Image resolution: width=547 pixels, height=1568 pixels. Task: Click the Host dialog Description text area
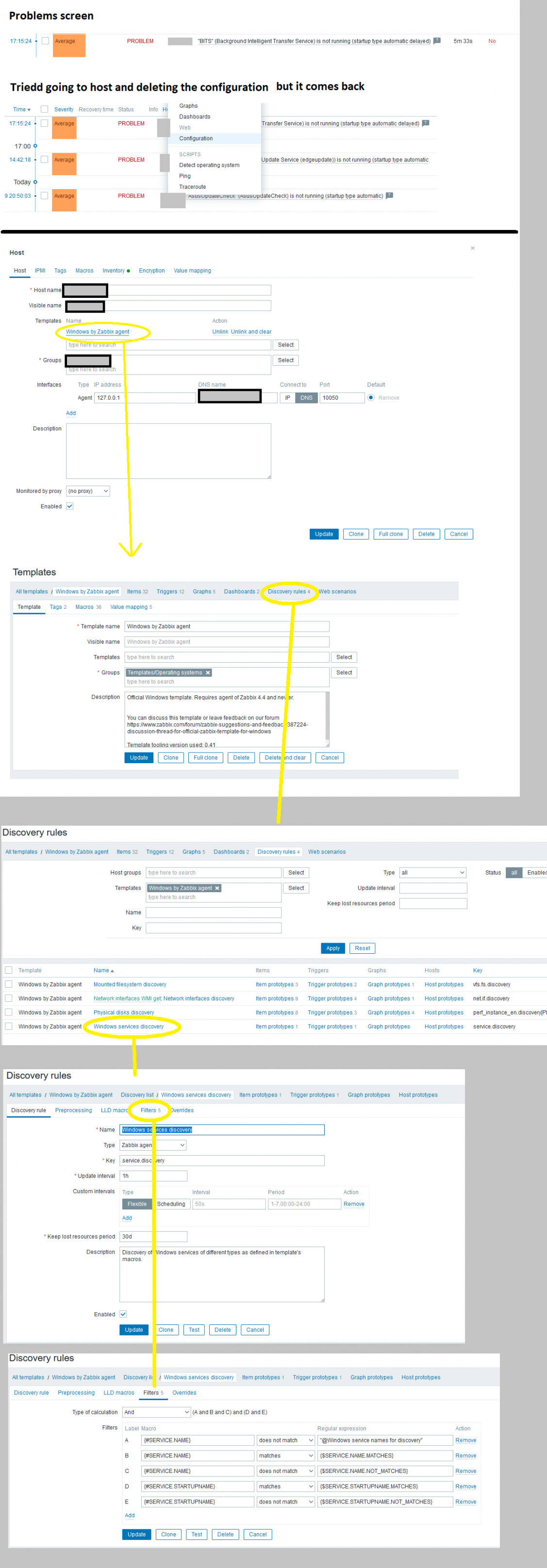click(168, 451)
